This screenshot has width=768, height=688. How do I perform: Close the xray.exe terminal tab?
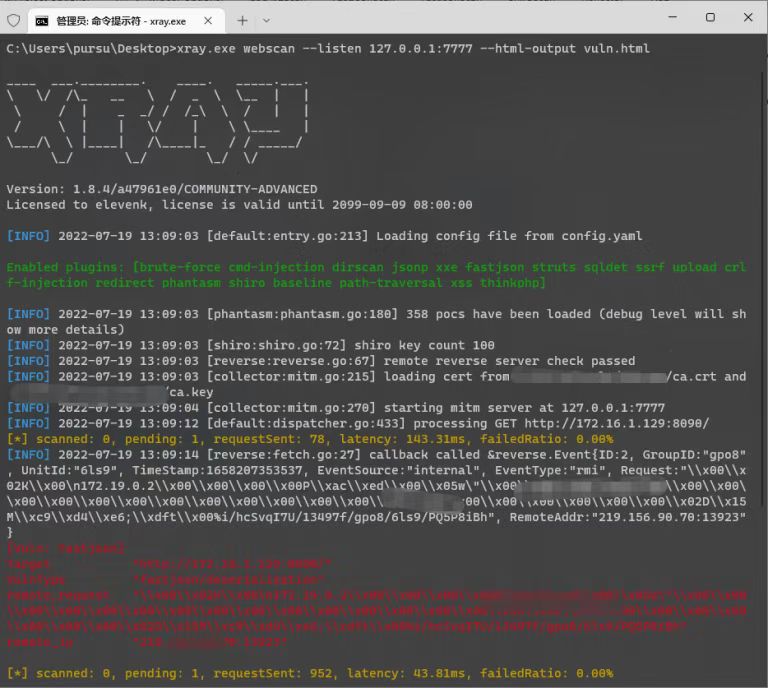click(208, 21)
